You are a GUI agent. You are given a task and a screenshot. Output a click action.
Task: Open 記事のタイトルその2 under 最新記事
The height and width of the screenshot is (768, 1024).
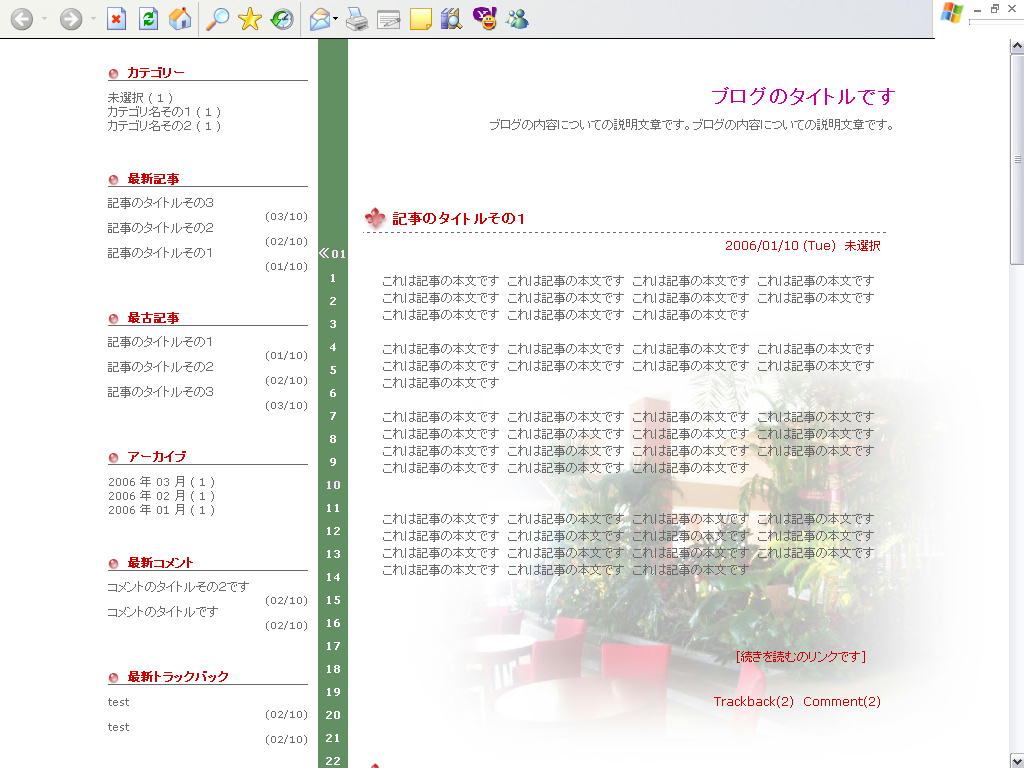(161, 227)
